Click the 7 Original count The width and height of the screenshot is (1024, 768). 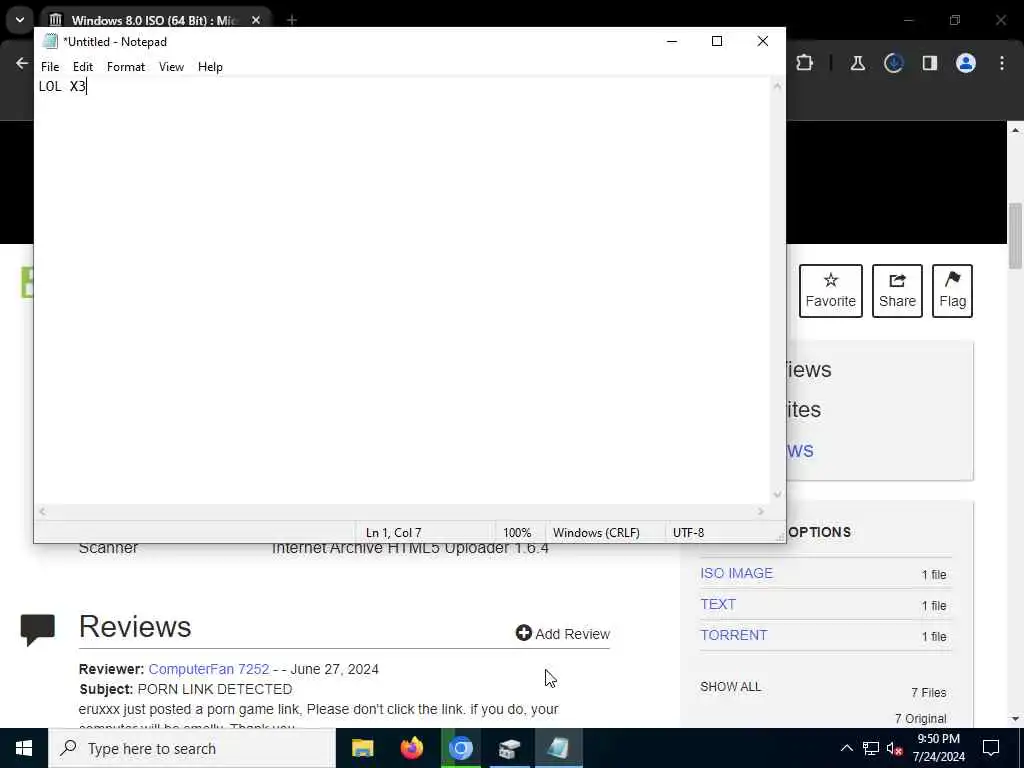pos(920,718)
